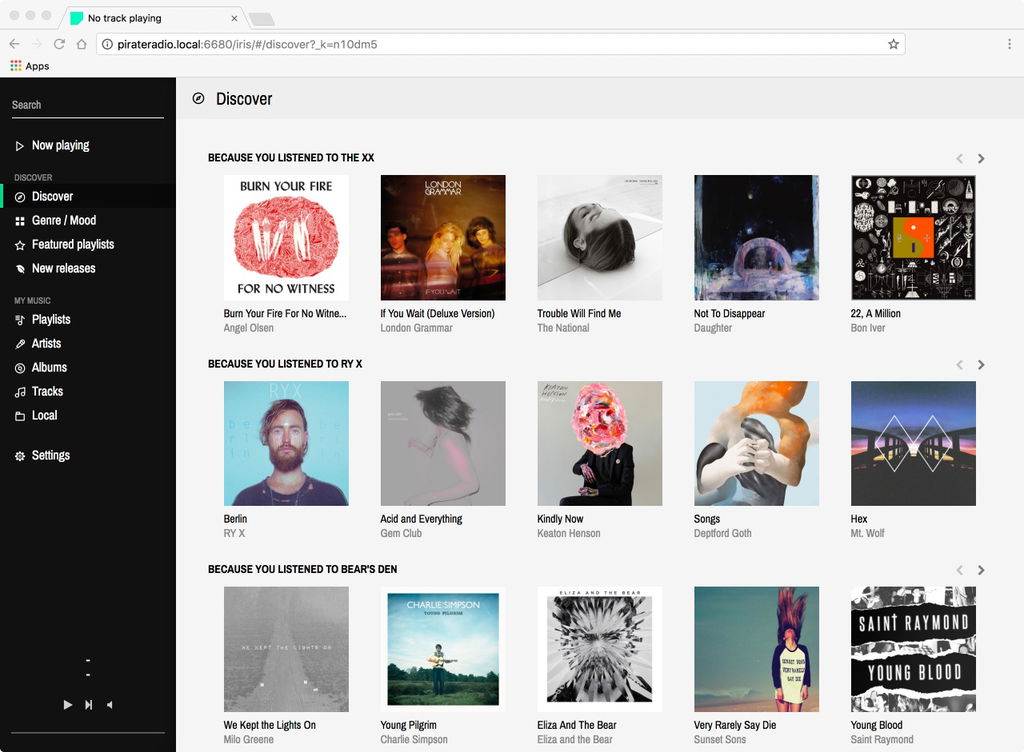The height and width of the screenshot is (752, 1024).
Task: Show previous albums in The XX row
Action: click(x=959, y=159)
